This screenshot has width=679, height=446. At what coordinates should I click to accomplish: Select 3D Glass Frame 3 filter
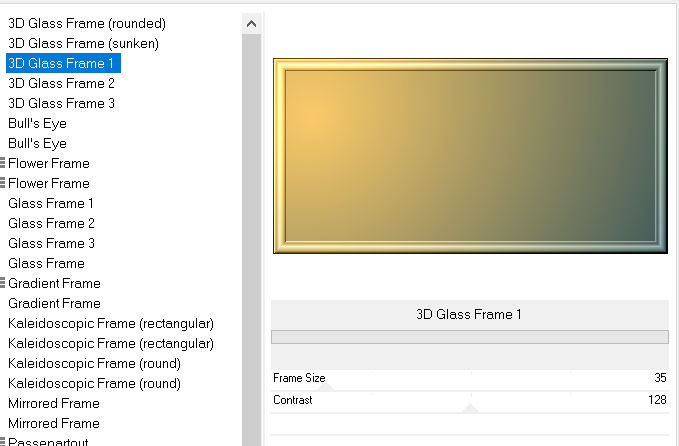point(62,103)
